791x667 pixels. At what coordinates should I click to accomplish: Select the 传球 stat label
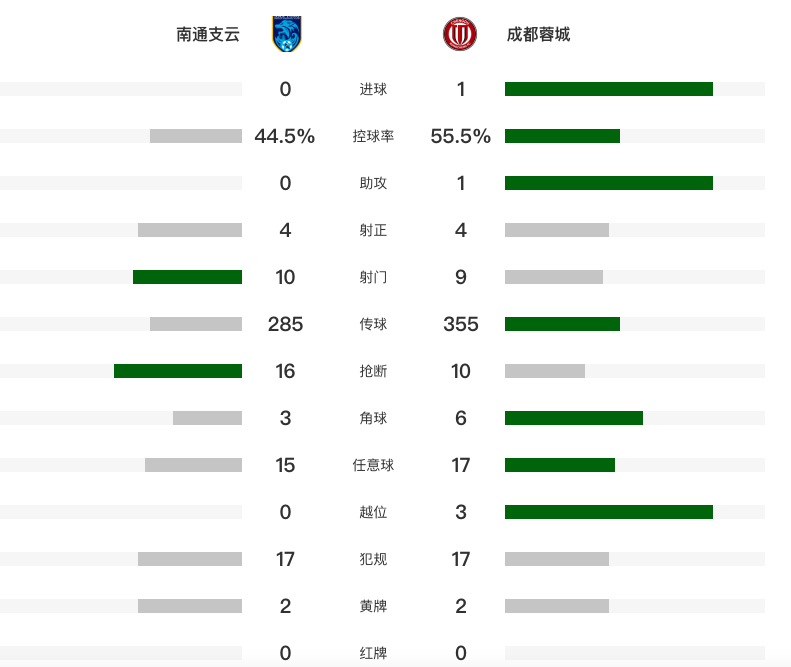(373, 324)
